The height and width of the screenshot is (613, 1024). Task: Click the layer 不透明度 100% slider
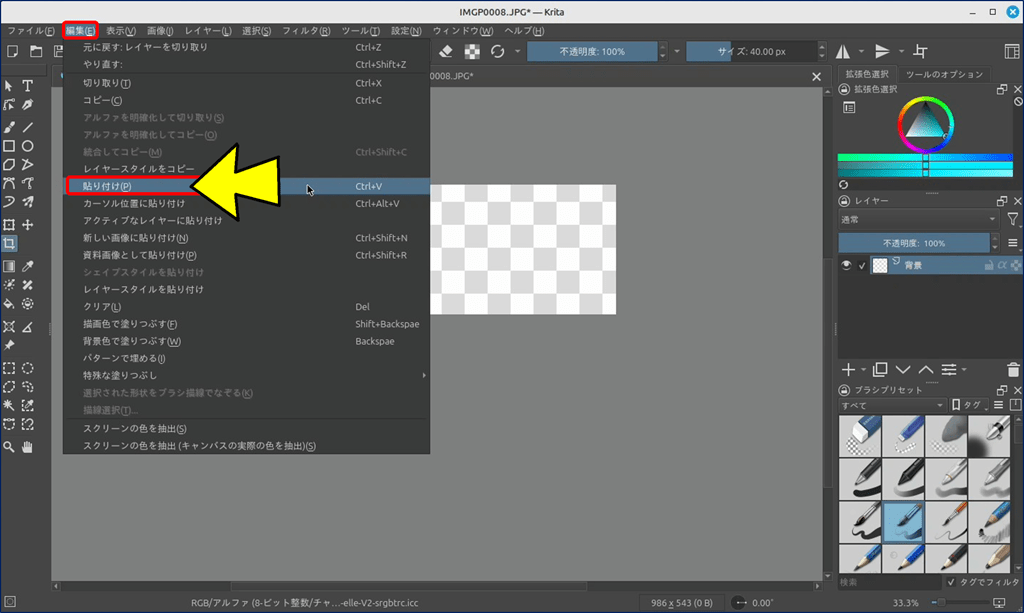point(913,243)
